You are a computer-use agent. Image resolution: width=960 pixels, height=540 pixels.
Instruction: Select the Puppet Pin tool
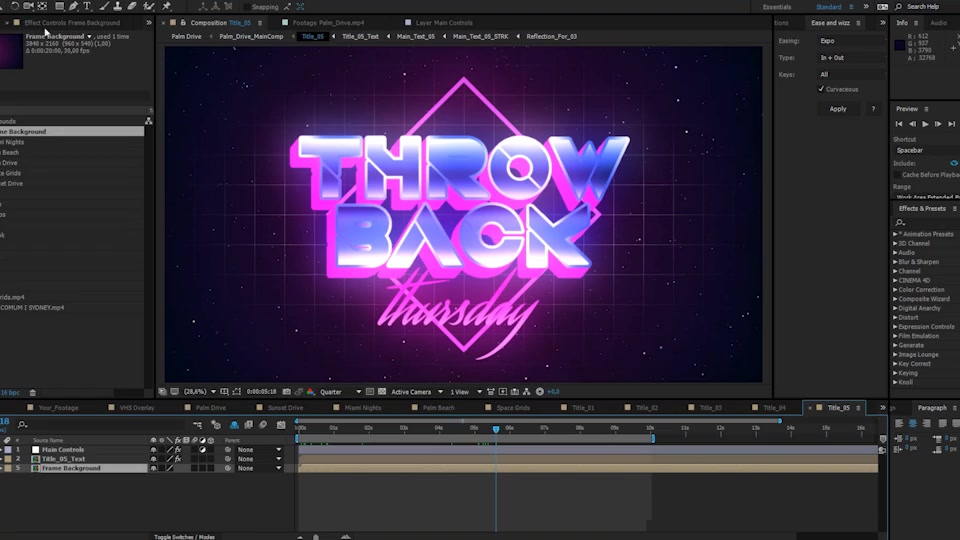click(x=166, y=6)
